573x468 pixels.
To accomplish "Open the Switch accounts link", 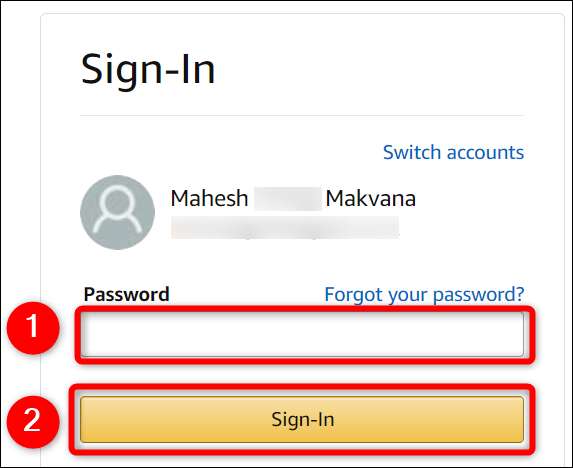I will point(453,152).
